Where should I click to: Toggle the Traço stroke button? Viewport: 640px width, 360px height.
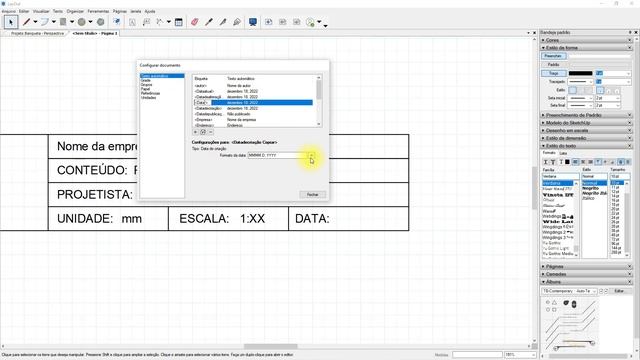(x=553, y=73)
